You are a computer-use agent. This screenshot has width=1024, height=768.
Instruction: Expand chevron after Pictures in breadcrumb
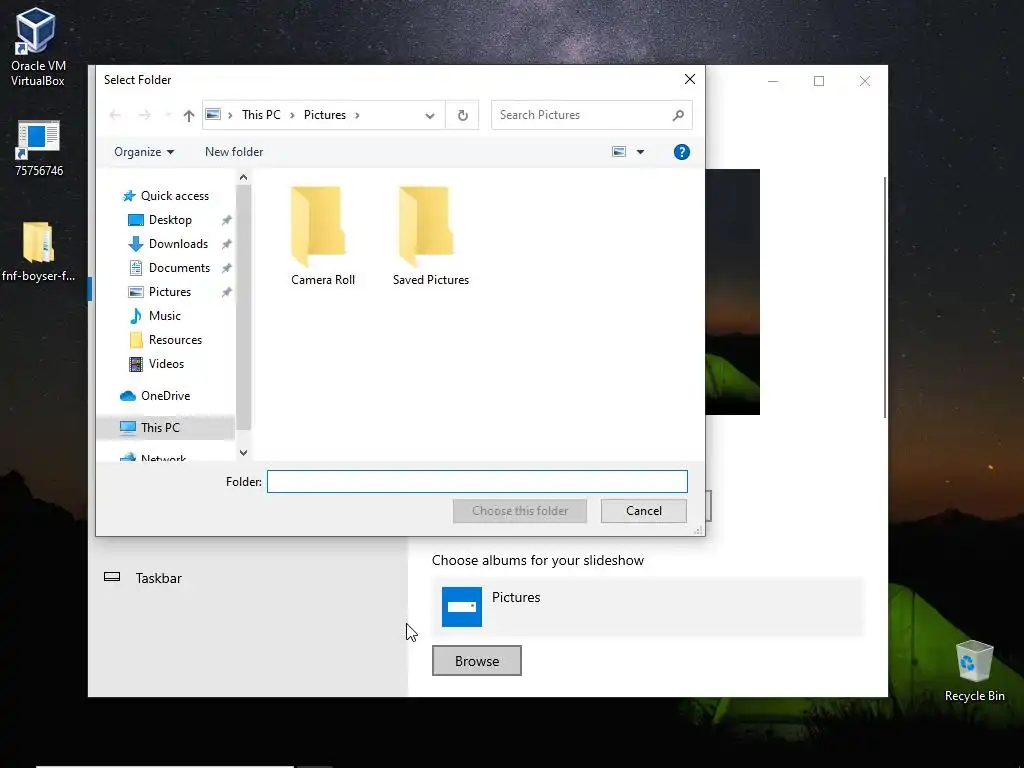[x=357, y=116]
